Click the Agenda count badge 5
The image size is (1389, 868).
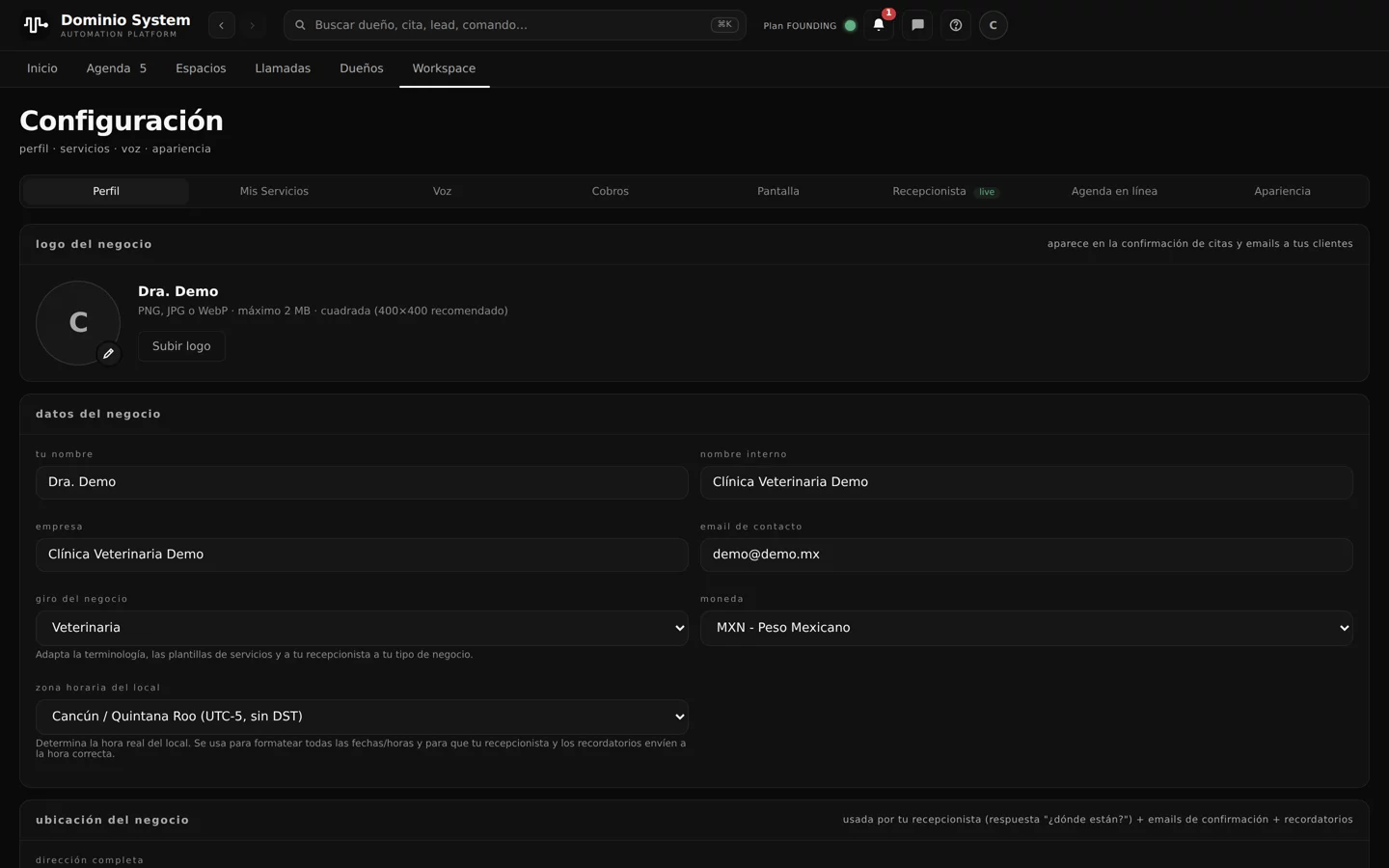pyautogui.click(x=143, y=68)
